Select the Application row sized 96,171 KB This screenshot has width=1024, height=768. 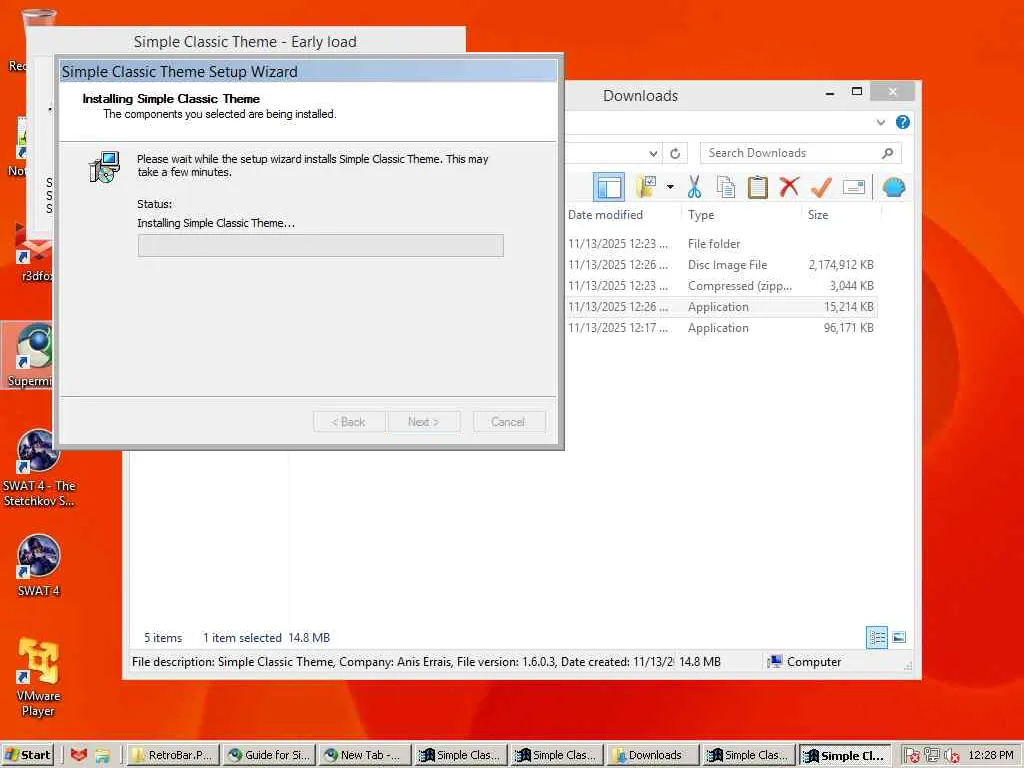[x=721, y=328]
